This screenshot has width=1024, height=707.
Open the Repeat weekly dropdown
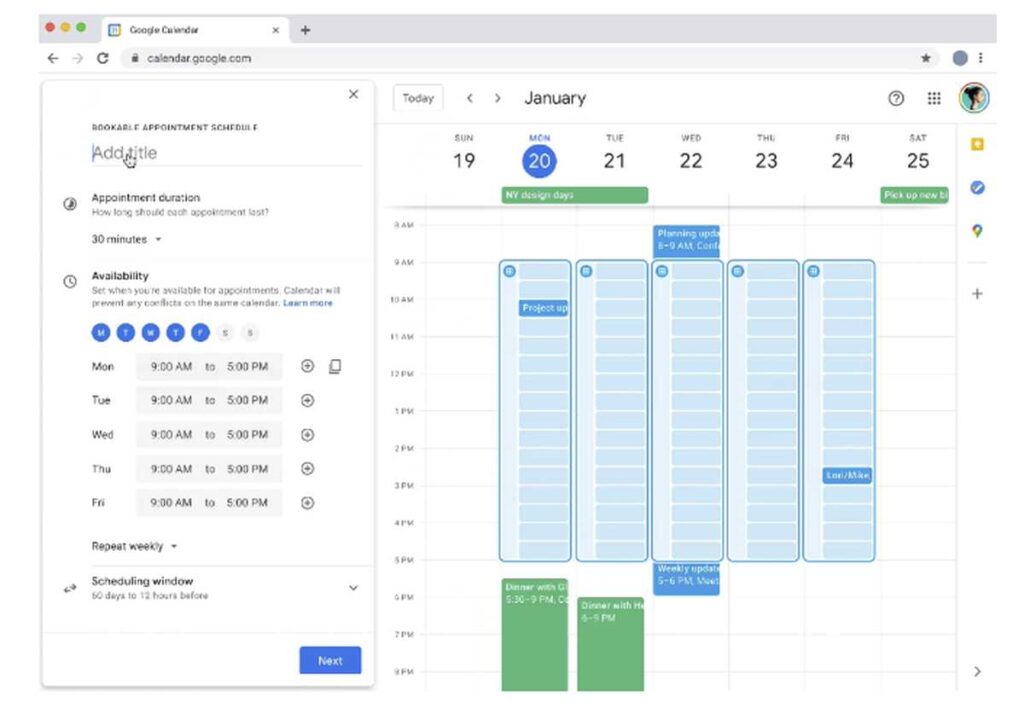(x=135, y=547)
